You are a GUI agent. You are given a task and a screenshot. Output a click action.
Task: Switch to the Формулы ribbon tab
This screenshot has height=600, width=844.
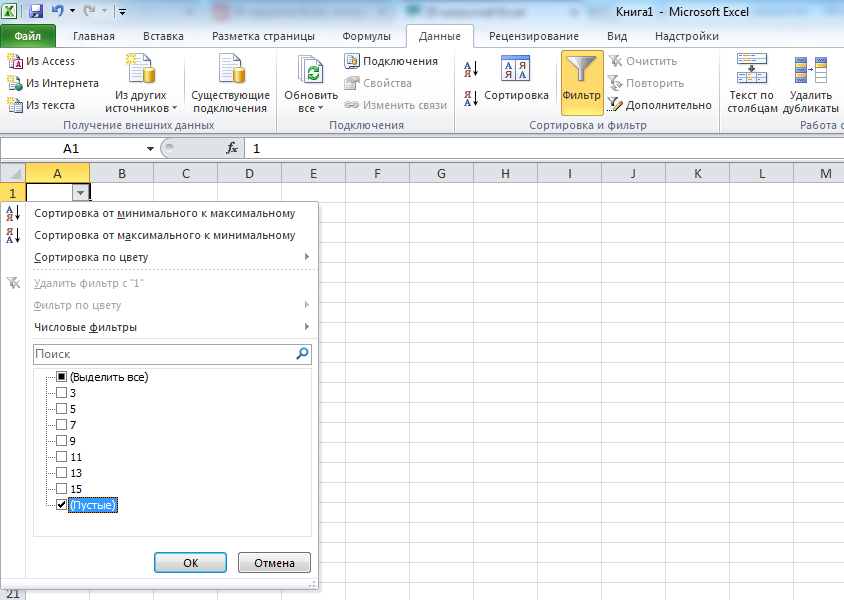pyautogui.click(x=367, y=36)
